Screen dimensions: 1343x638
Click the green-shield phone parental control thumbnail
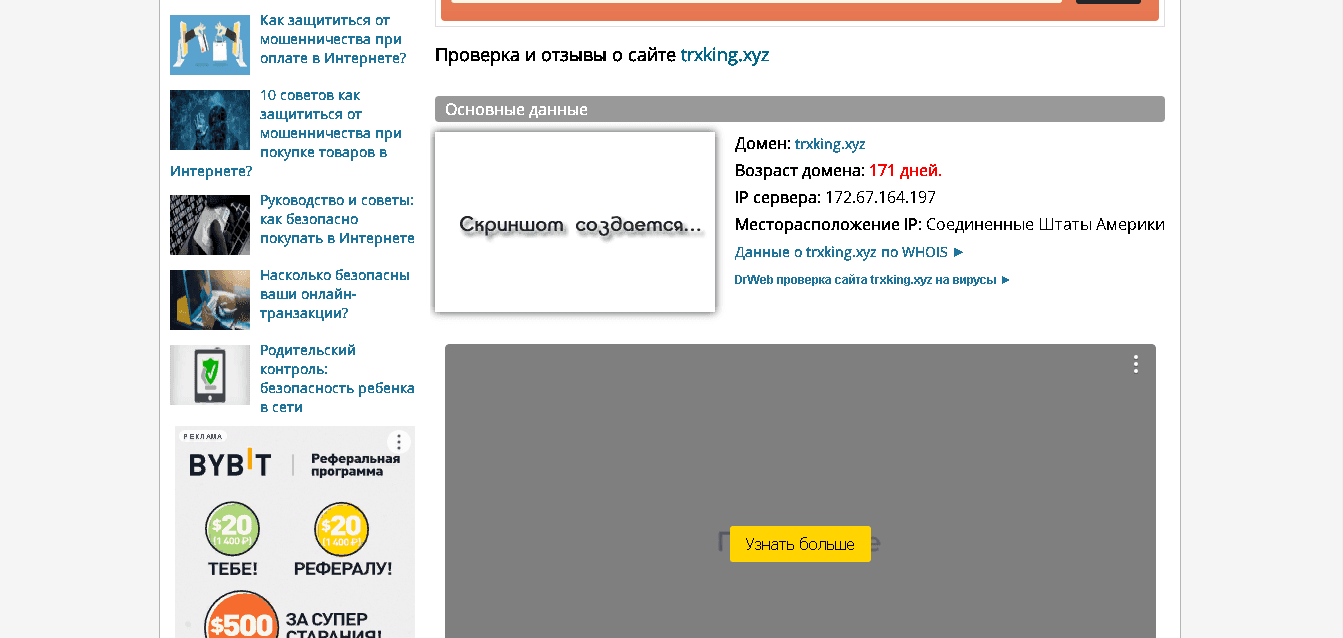click(x=209, y=375)
